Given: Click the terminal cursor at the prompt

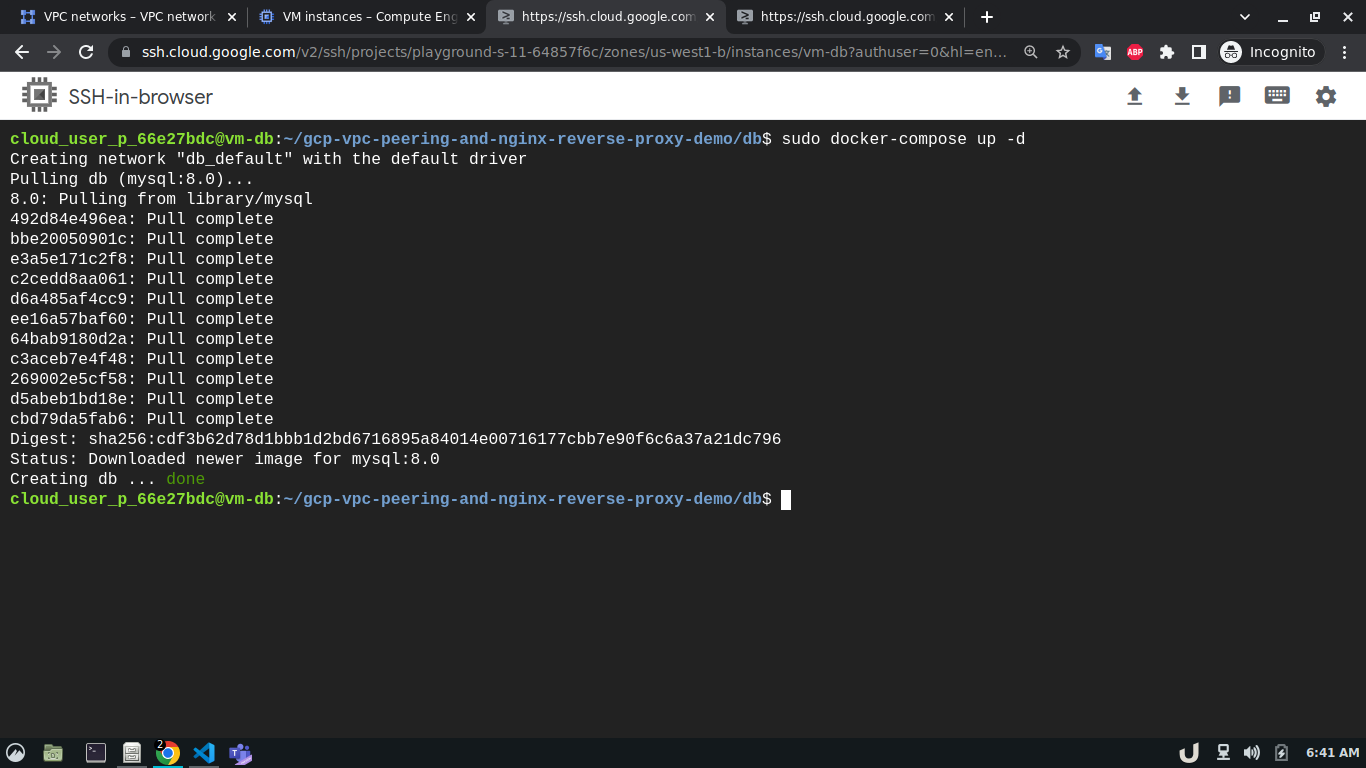Looking at the screenshot, I should click(x=786, y=499).
